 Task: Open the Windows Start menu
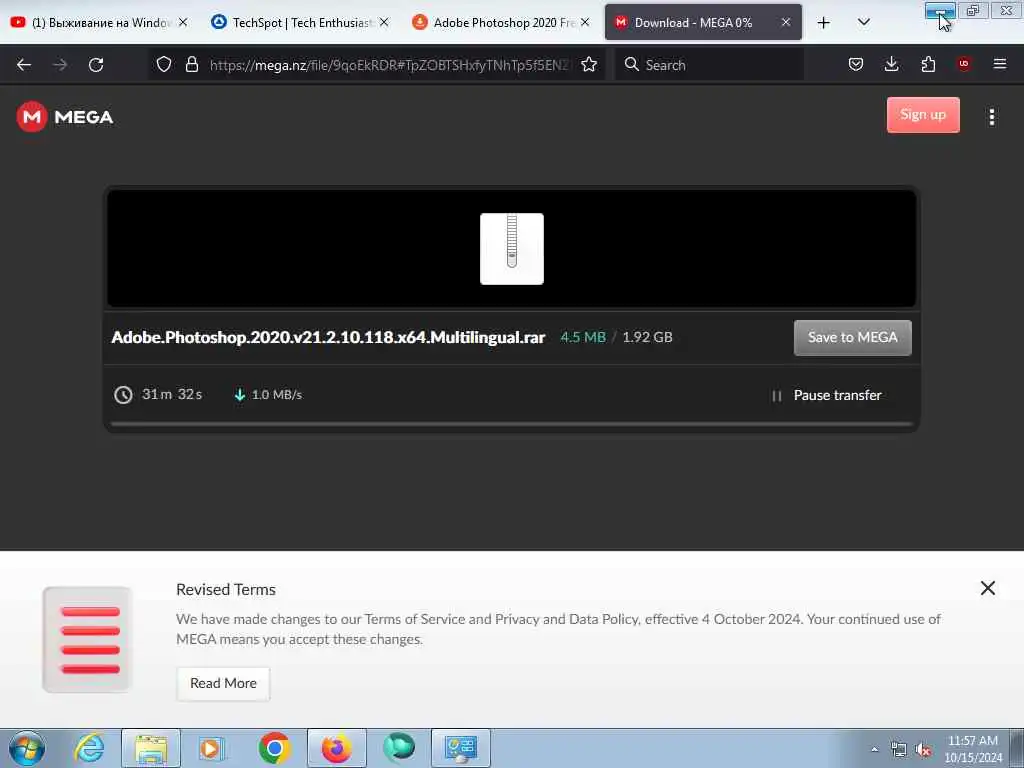[x=27, y=749]
